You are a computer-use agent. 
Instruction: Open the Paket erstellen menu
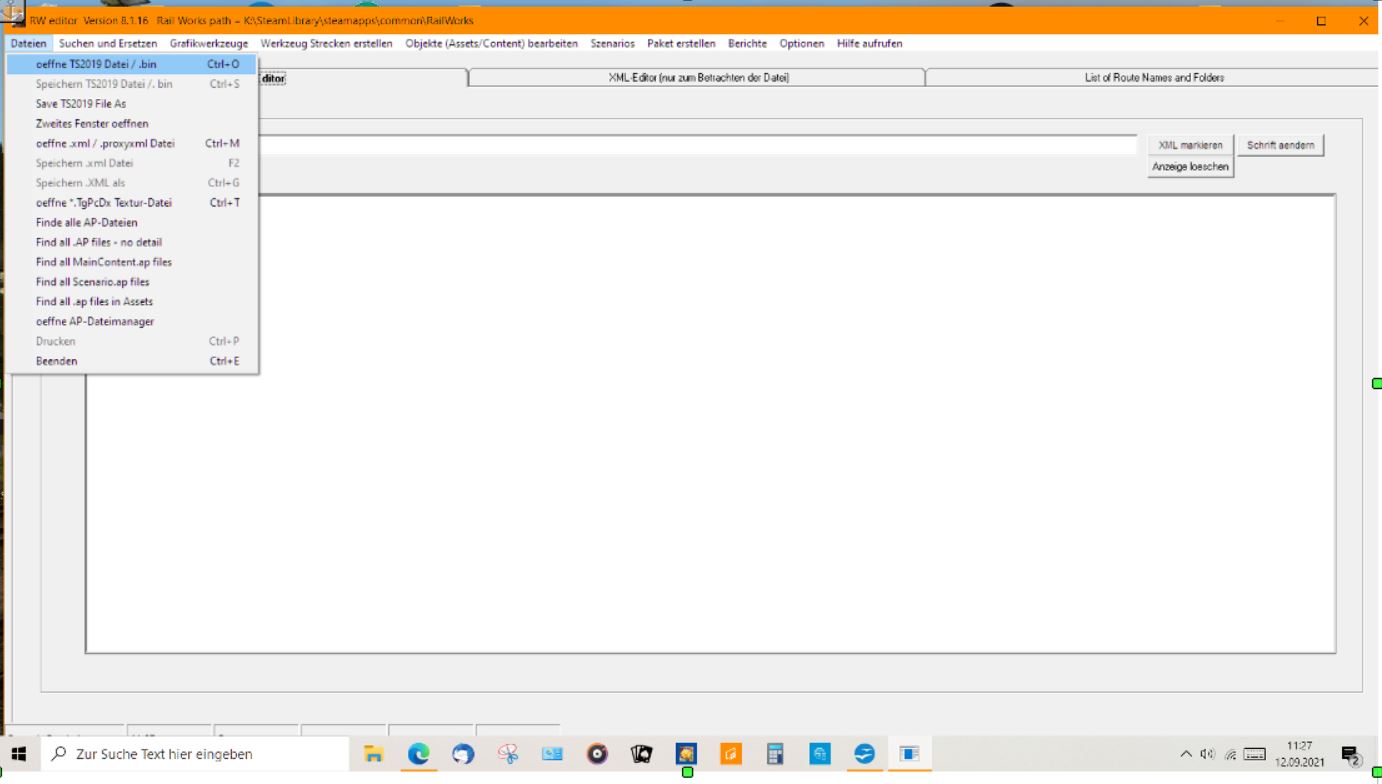[681, 43]
